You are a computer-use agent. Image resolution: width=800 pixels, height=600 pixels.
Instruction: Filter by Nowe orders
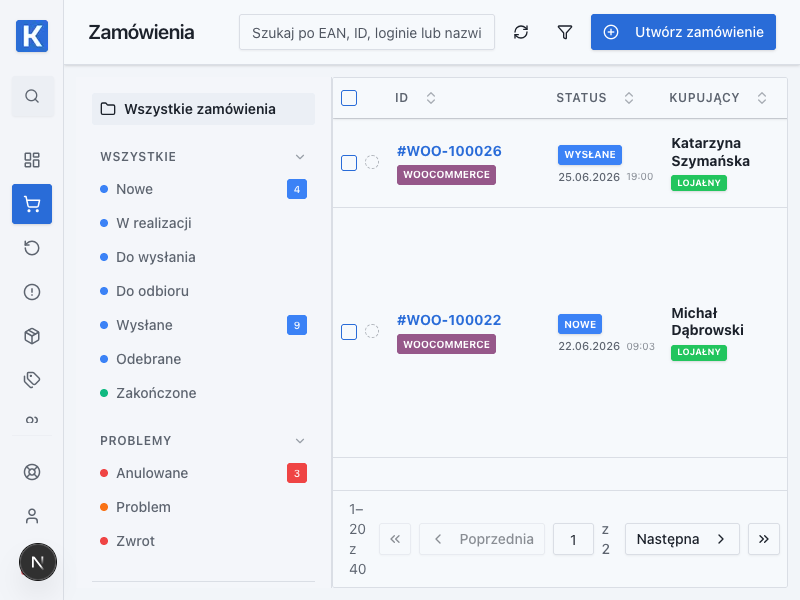[204, 189]
